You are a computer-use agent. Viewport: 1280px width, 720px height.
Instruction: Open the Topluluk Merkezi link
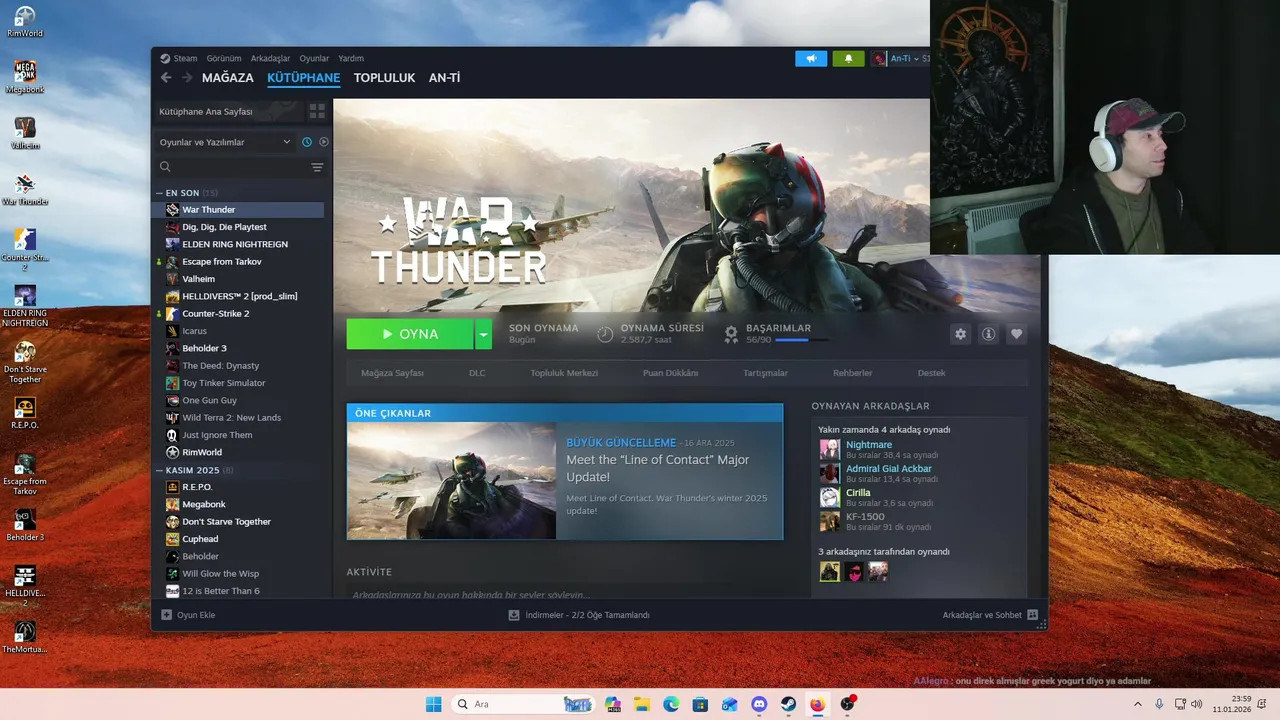point(564,373)
